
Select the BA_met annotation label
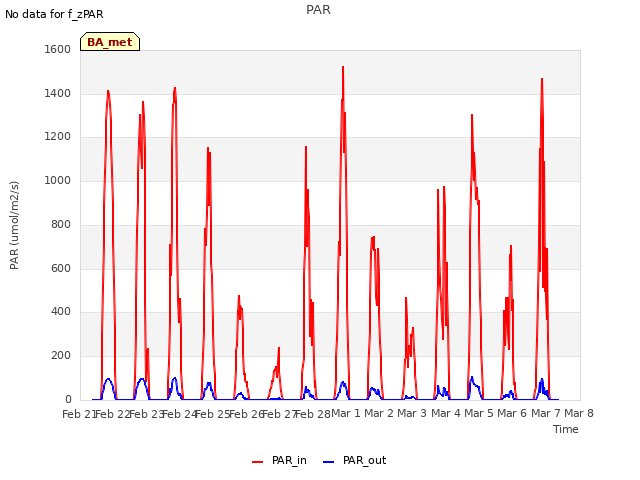(110, 42)
